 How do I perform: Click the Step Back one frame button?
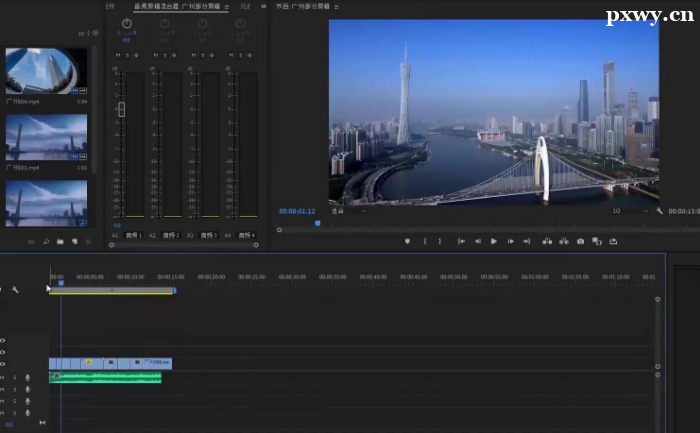pos(477,241)
